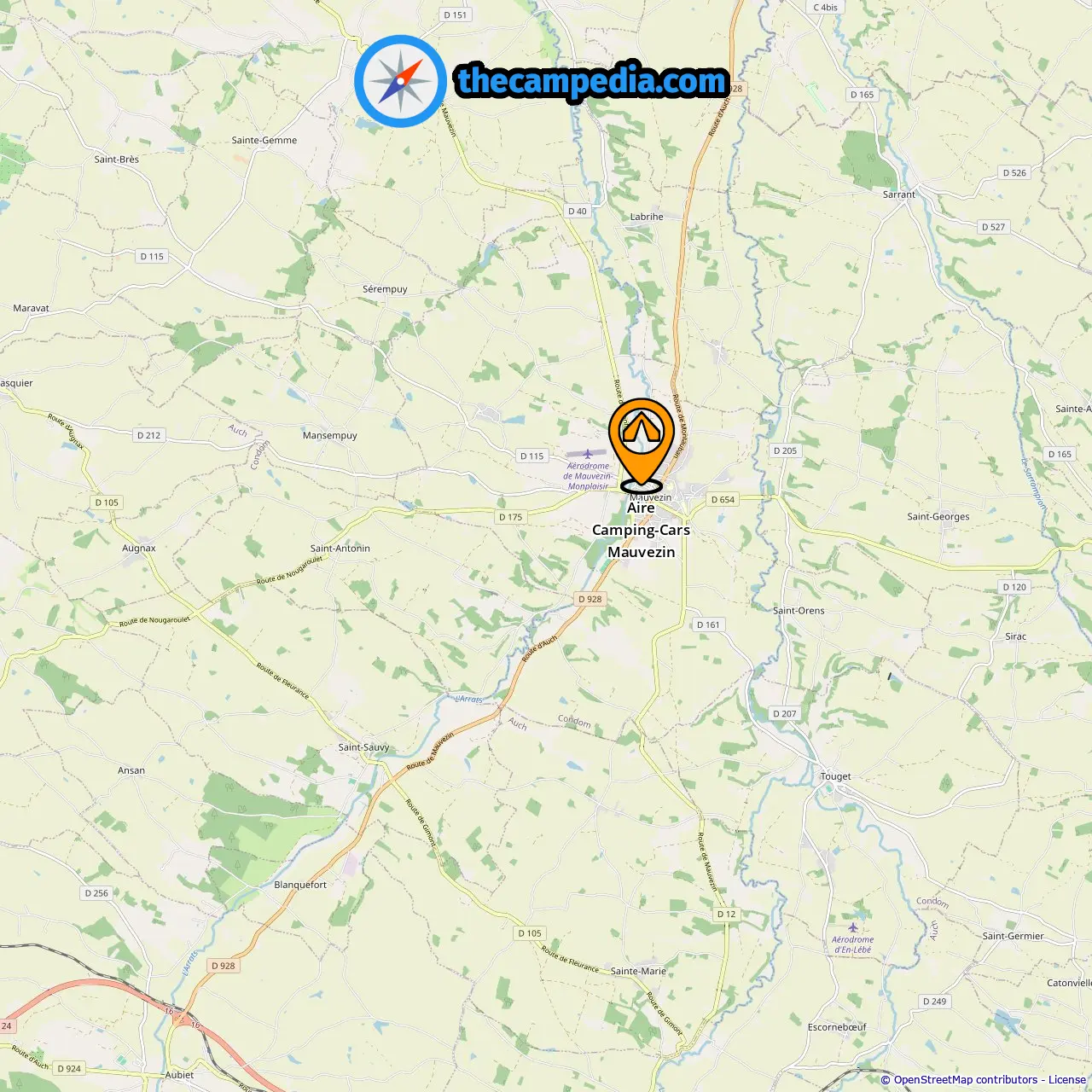Click the Sarrant town label
Image resolution: width=1092 pixels, height=1092 pixels.
[899, 195]
